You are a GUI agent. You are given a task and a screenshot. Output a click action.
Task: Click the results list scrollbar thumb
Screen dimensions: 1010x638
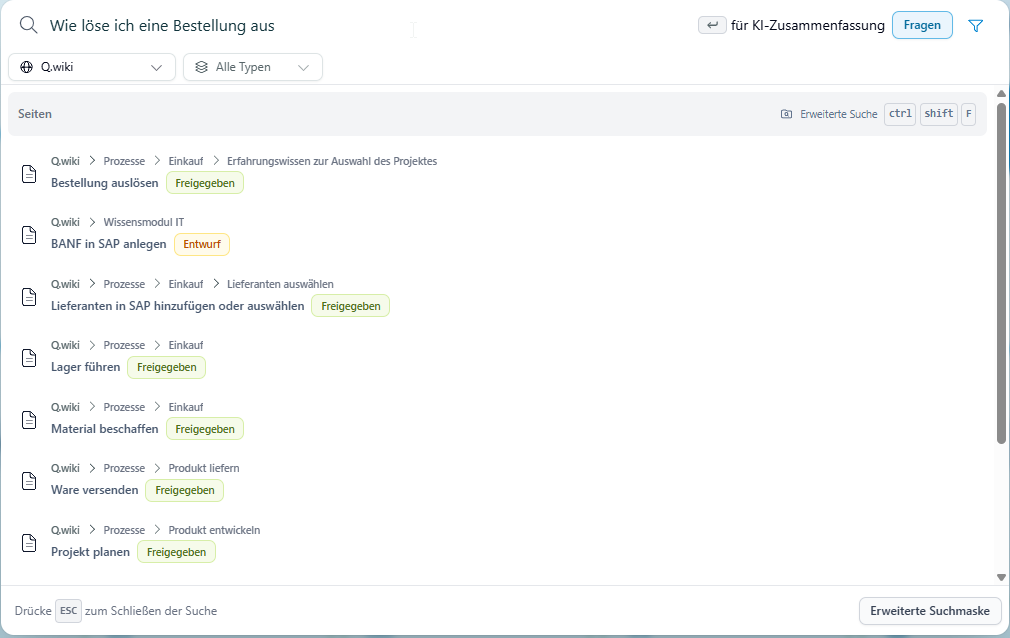click(x=1001, y=273)
